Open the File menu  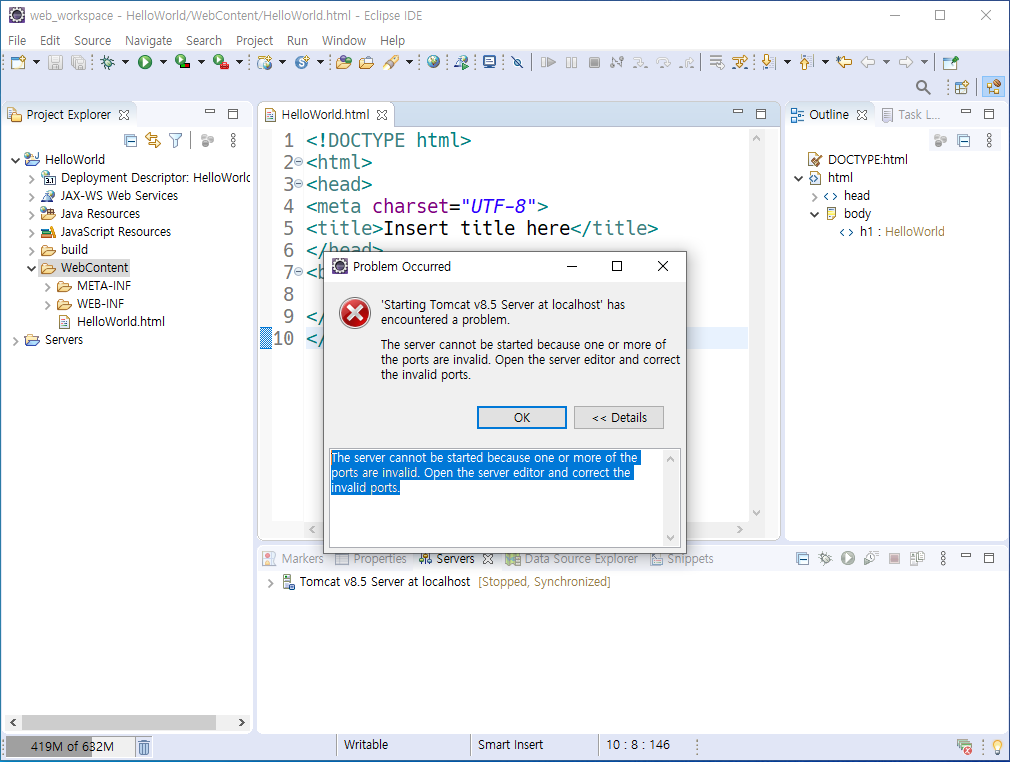[17, 41]
